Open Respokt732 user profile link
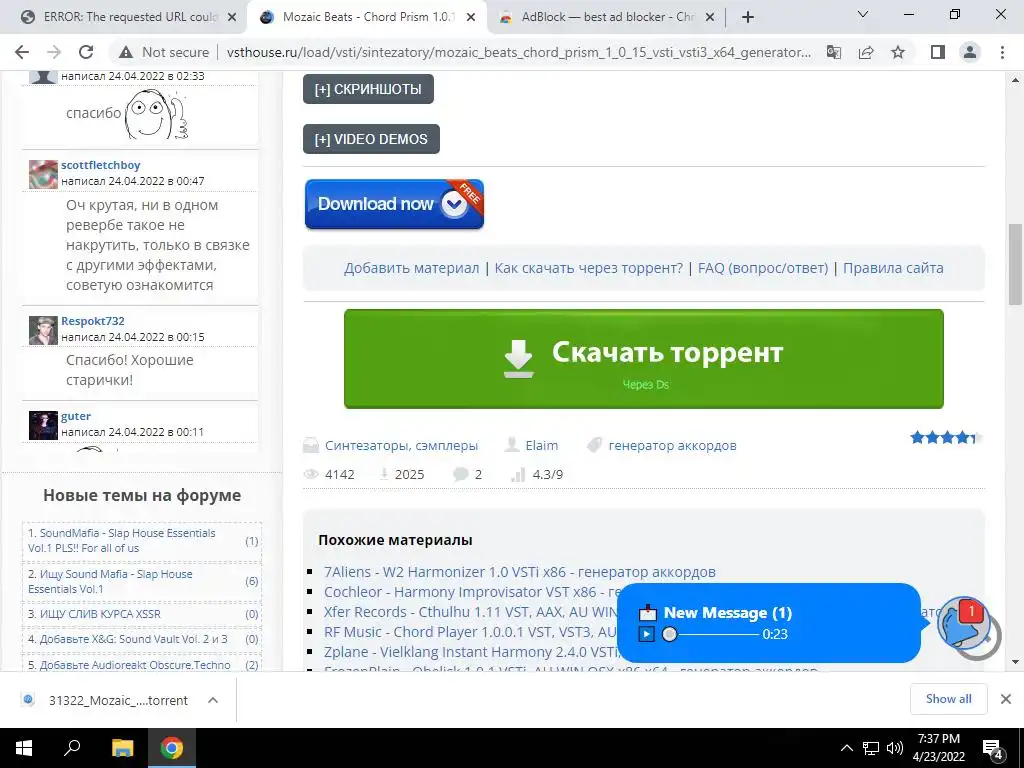This screenshot has height=768, width=1024. (93, 321)
